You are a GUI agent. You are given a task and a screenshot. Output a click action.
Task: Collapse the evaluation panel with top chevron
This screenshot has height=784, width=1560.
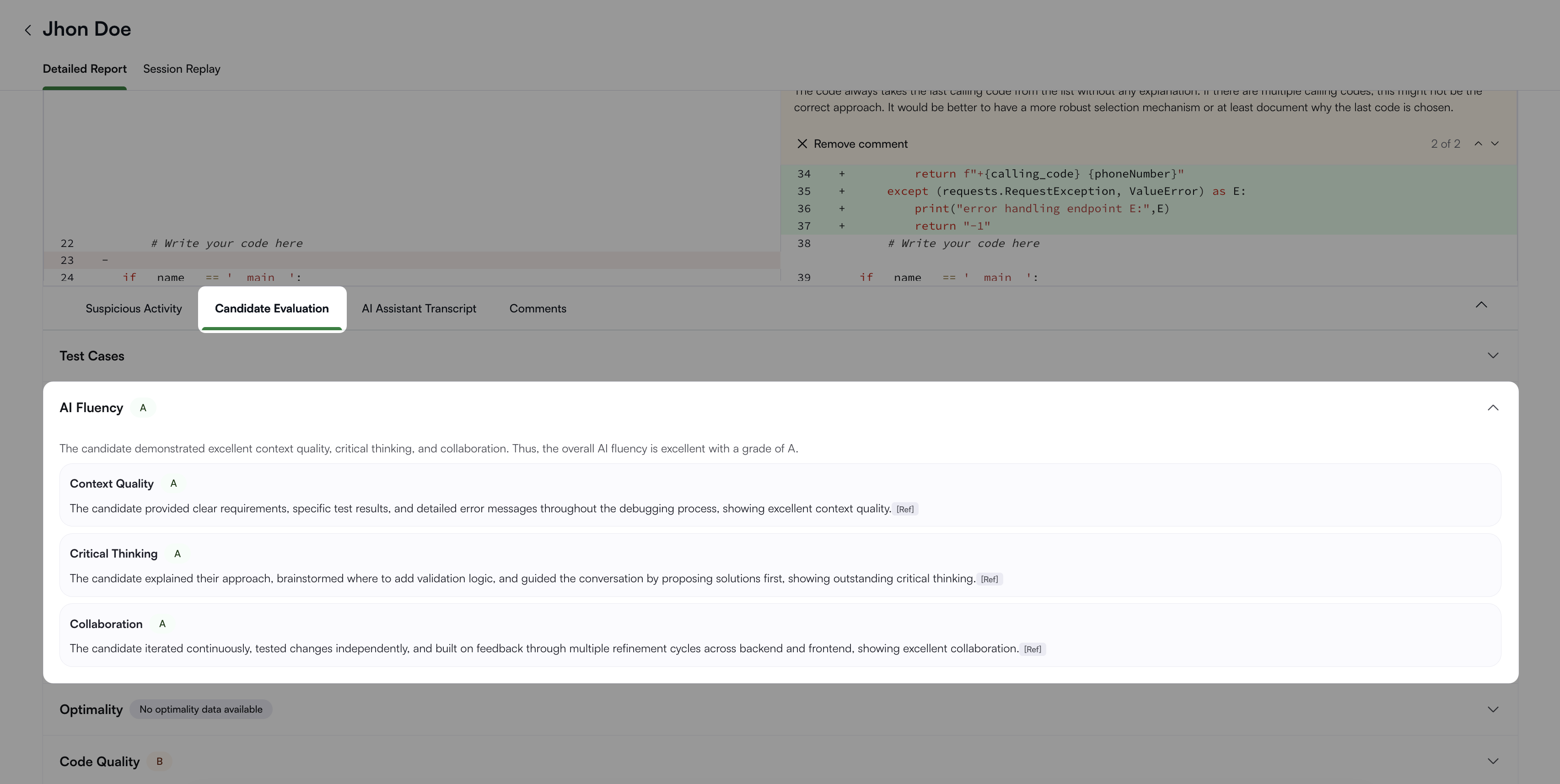[1481, 305]
